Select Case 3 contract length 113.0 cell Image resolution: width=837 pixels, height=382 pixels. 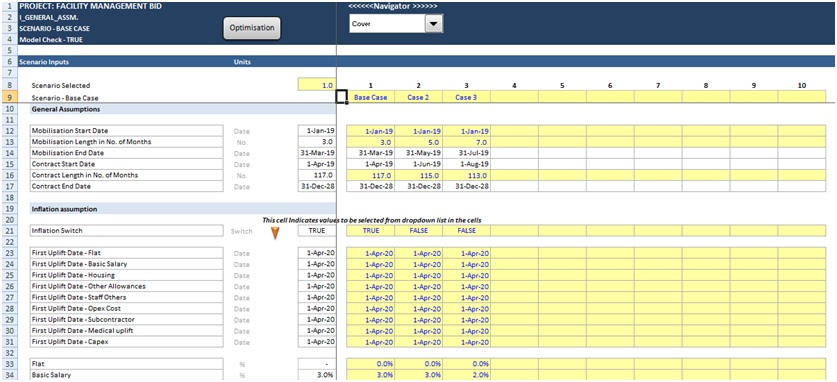[x=467, y=175]
